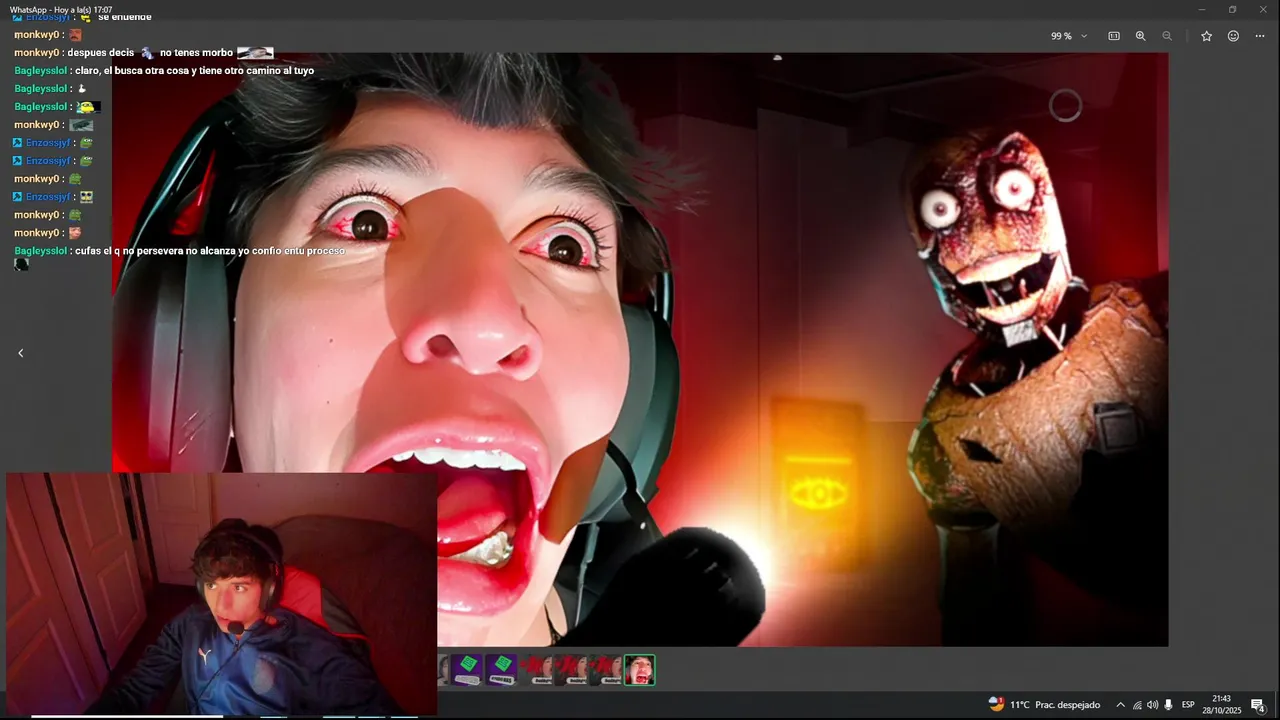The image size is (1280, 720).
Task: Click the webcam overlay of the streamer
Action: 221,594
